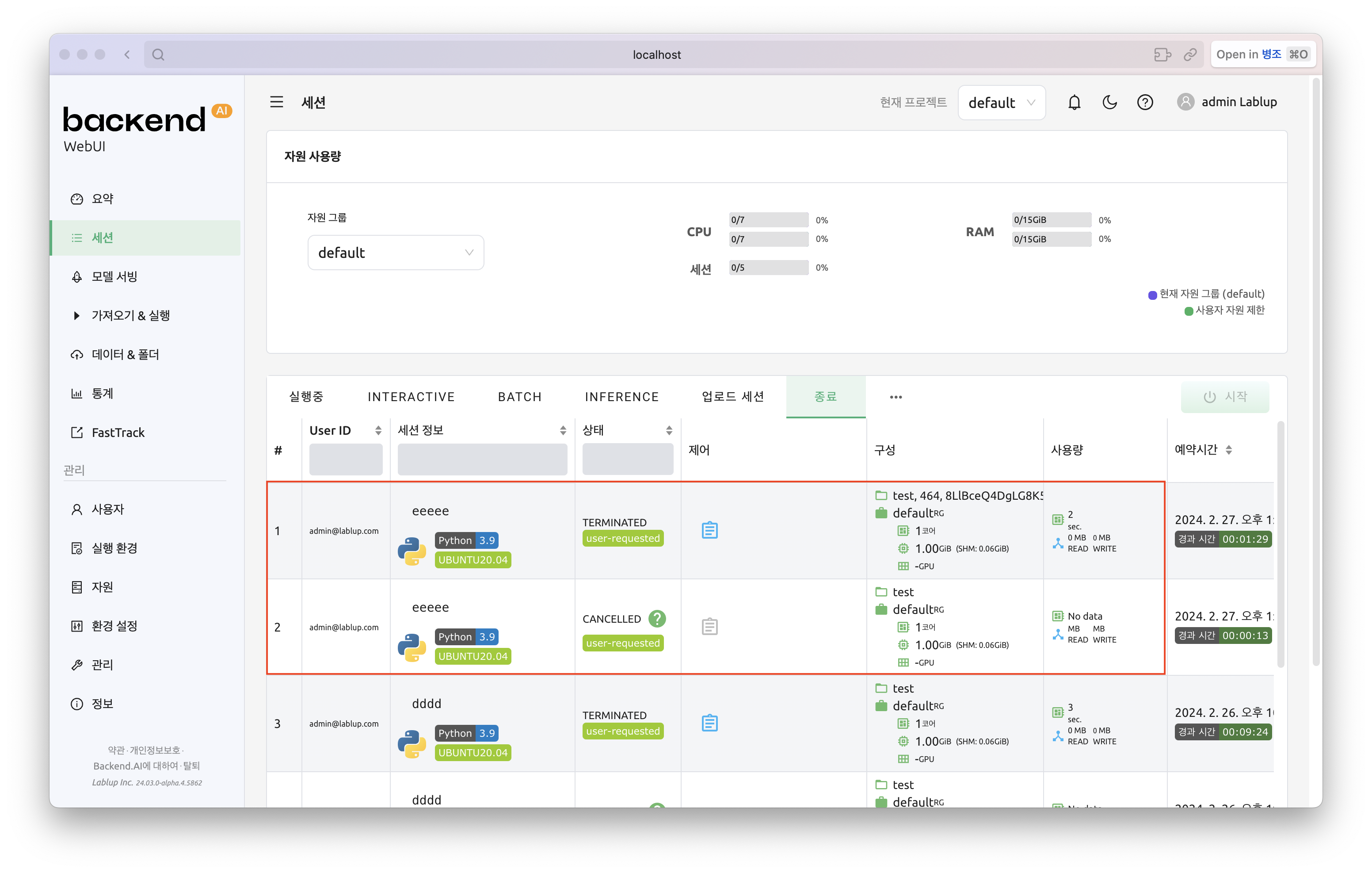The width and height of the screenshot is (1372, 873).
Task: Click the 세션 usage progress bar
Action: point(769,268)
